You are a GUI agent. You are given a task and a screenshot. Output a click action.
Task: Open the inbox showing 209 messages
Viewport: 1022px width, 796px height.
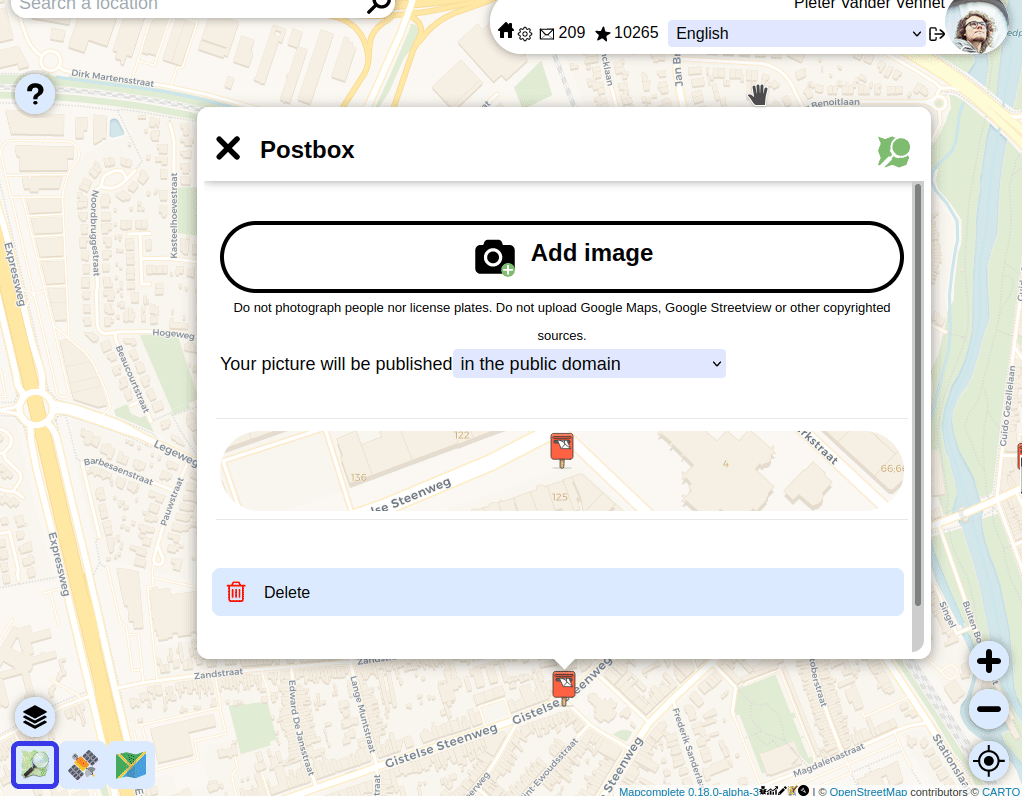click(x=562, y=33)
